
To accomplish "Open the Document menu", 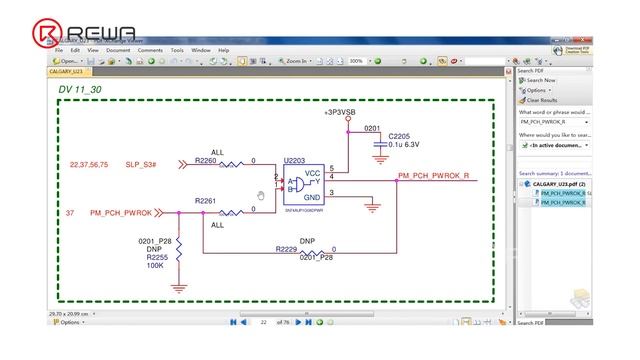I will coord(118,50).
